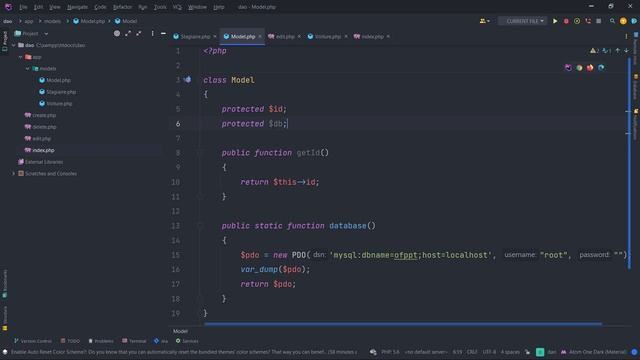The height and width of the screenshot is (360, 640).
Task: Close the index.php editor tab
Action: pyautogui.click(x=388, y=36)
